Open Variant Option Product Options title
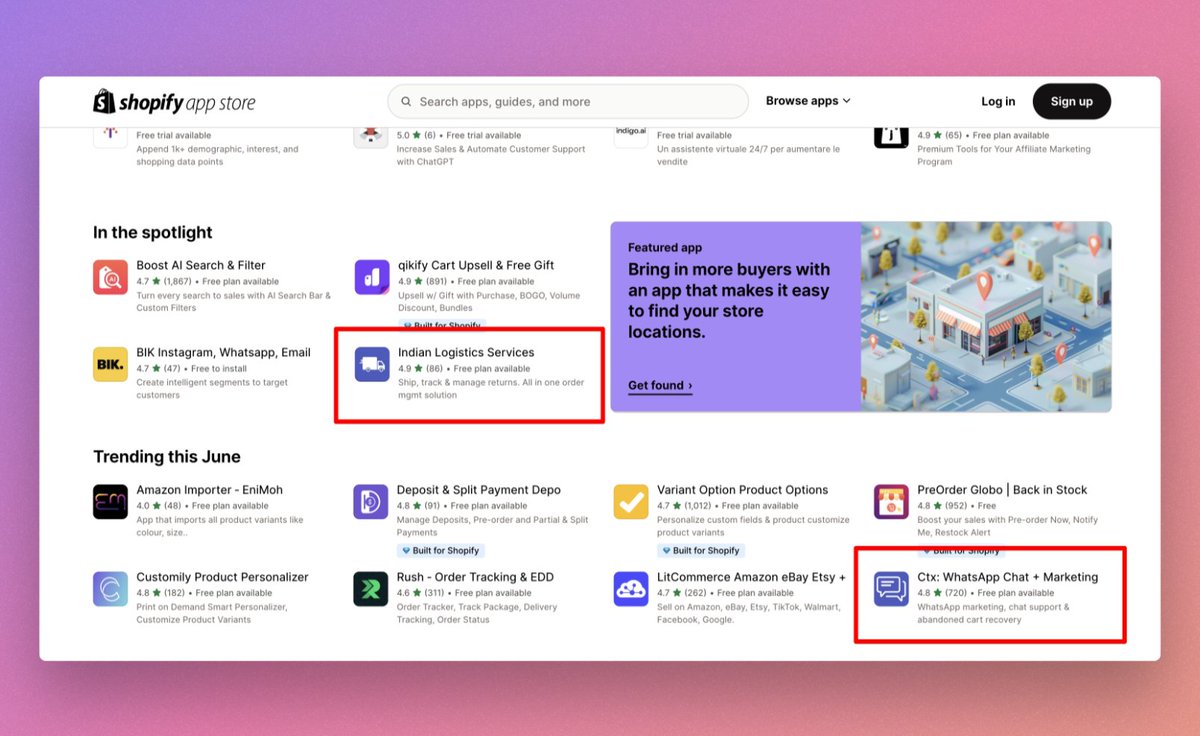The width and height of the screenshot is (1200, 736). click(x=743, y=490)
